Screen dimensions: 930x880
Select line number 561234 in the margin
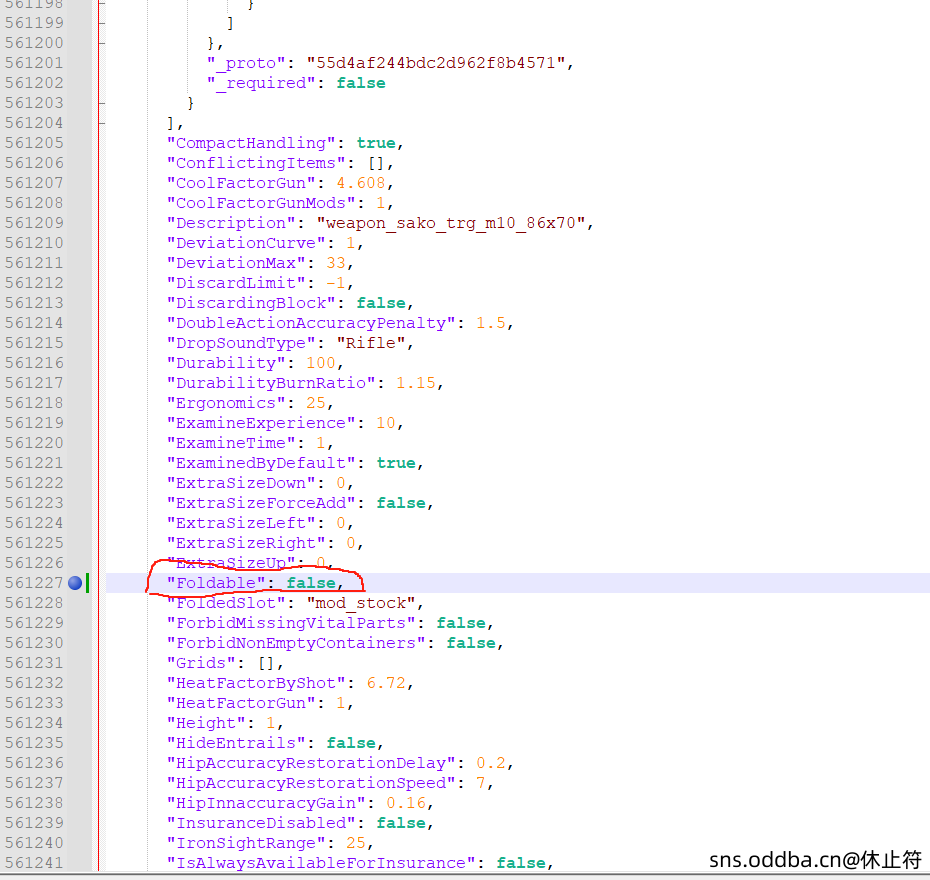coord(34,723)
